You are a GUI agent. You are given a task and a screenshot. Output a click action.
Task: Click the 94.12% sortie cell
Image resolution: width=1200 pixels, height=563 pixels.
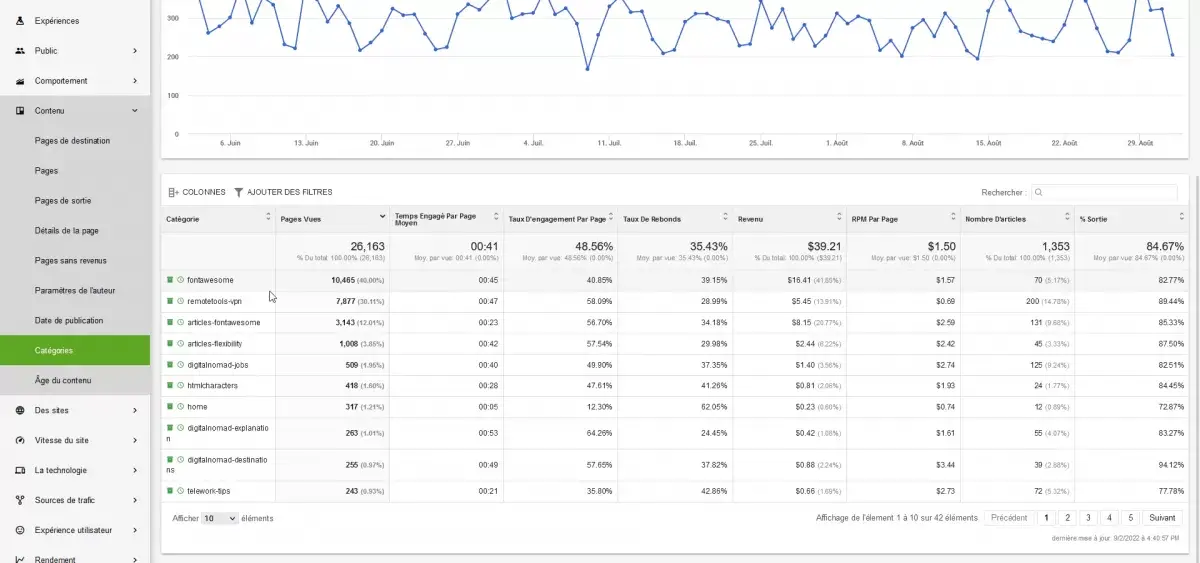click(1132, 465)
